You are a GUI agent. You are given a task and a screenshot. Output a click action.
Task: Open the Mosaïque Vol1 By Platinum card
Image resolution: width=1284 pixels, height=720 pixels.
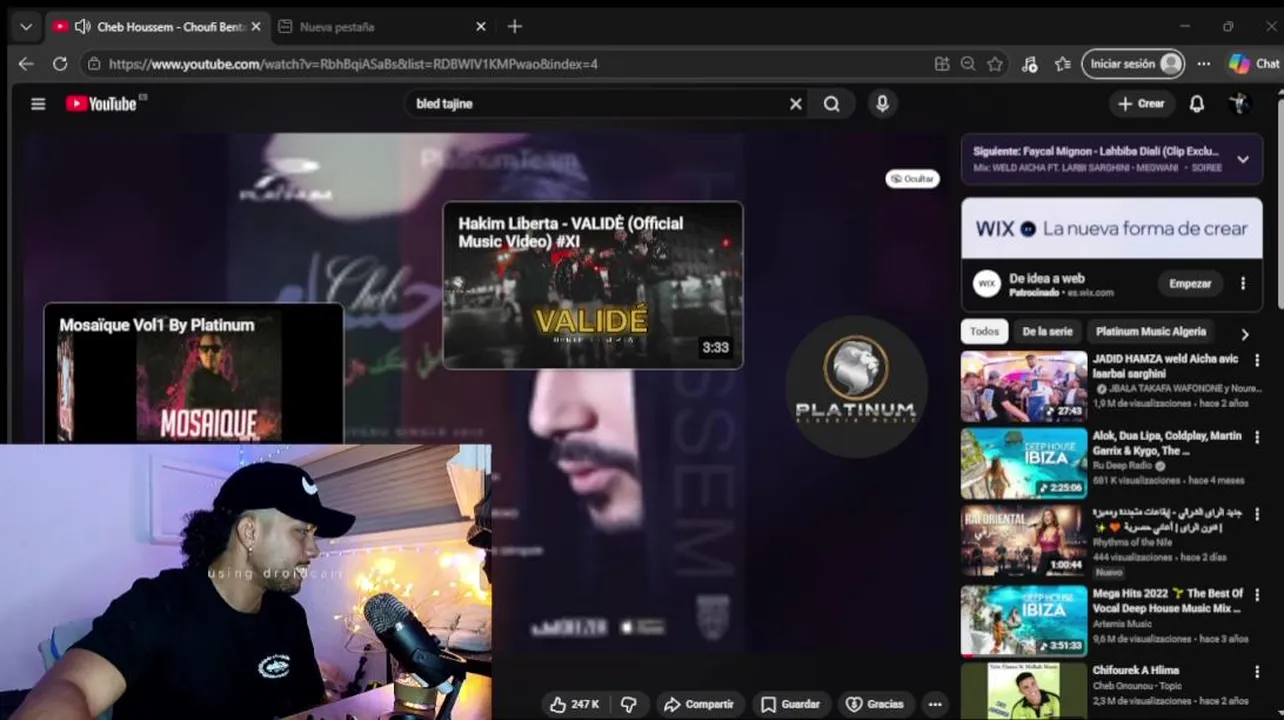tap(193, 373)
